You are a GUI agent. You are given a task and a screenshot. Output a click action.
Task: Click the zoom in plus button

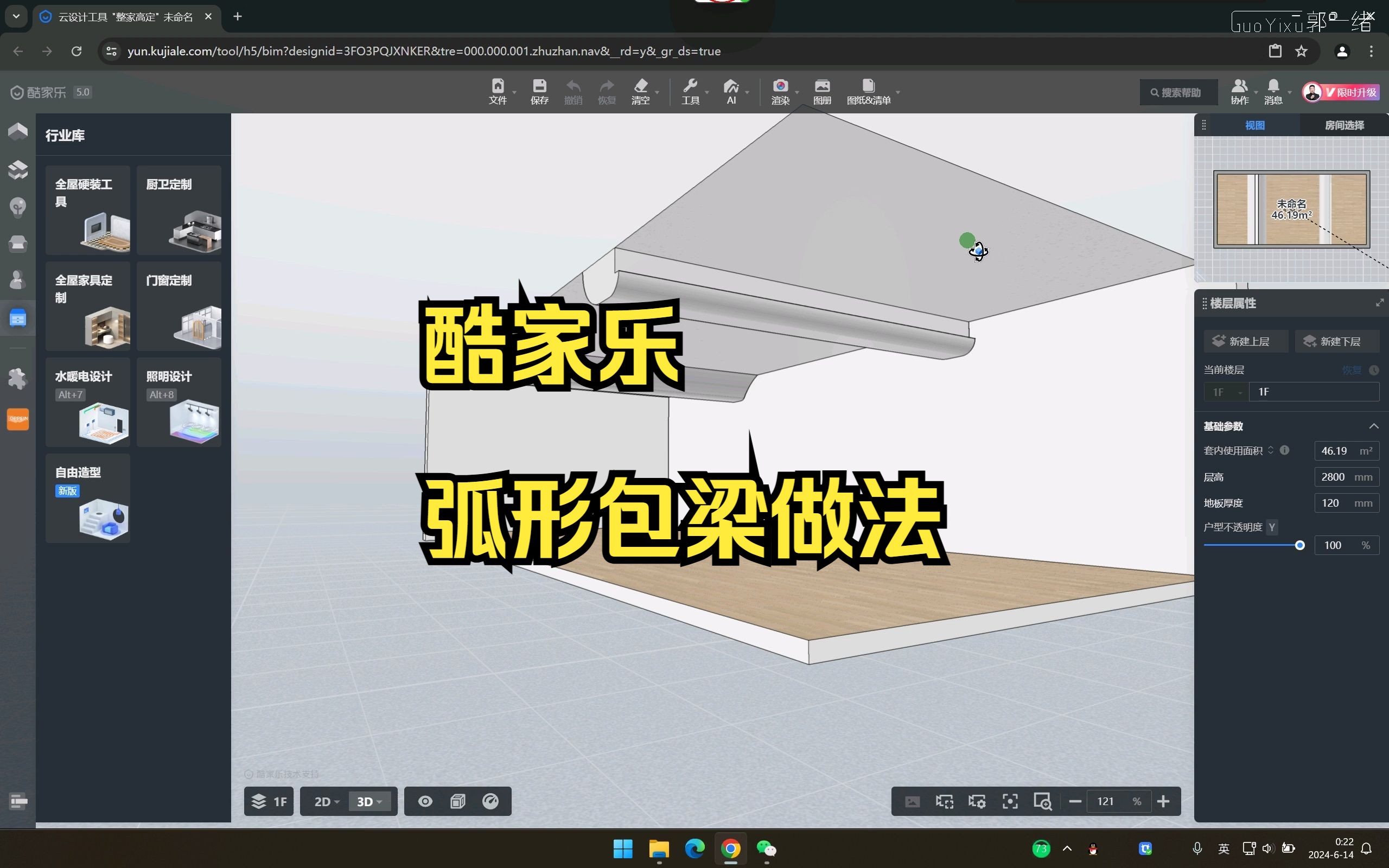(x=1163, y=801)
